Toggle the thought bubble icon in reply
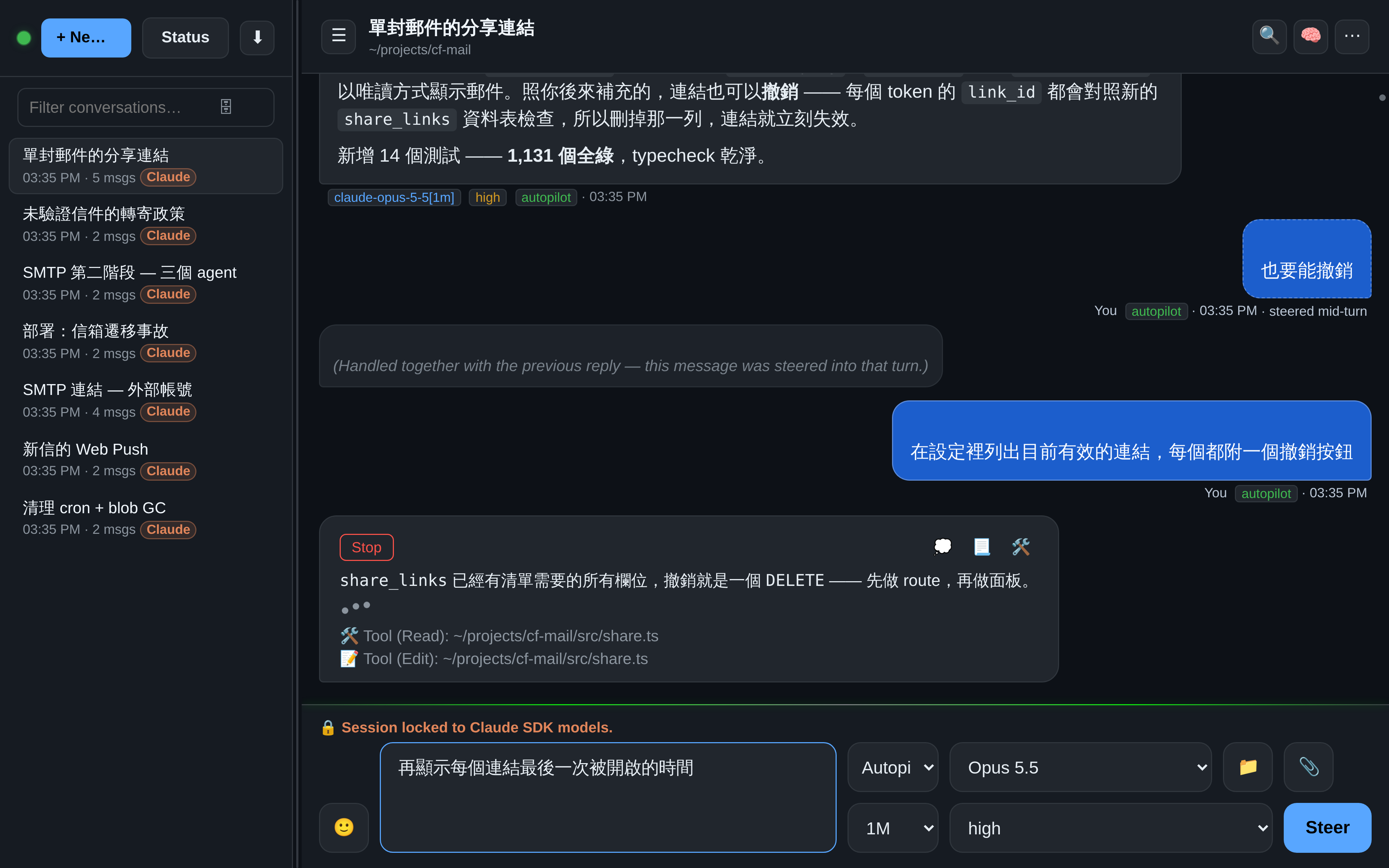 point(942,546)
